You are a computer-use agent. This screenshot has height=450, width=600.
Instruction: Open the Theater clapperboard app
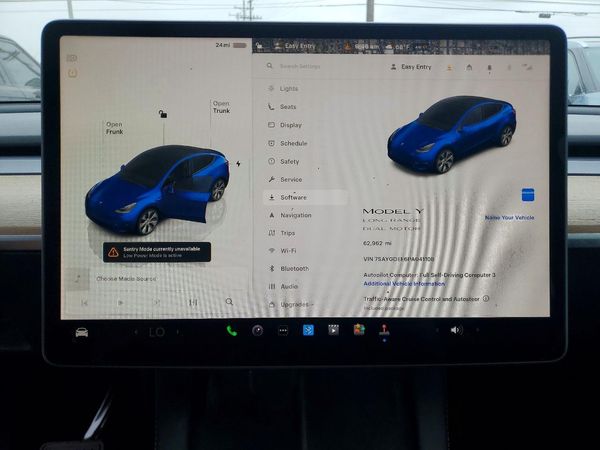333,329
